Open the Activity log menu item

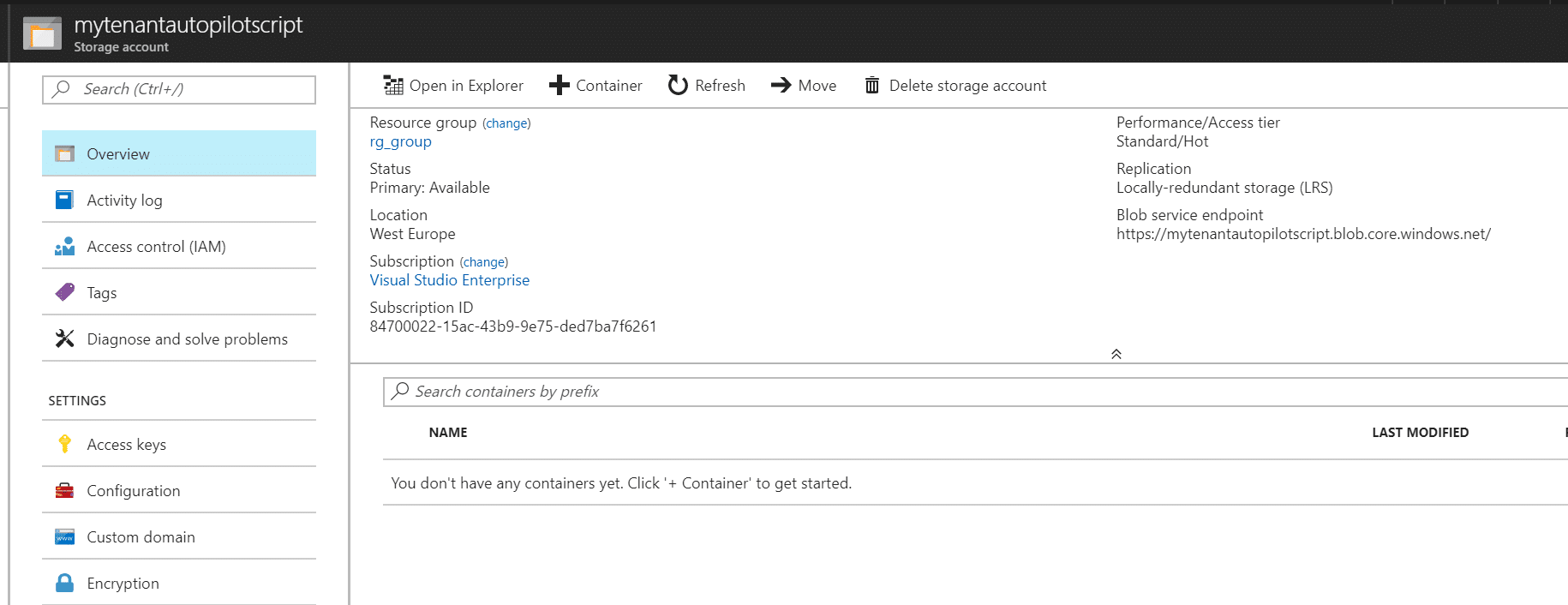pos(179,200)
